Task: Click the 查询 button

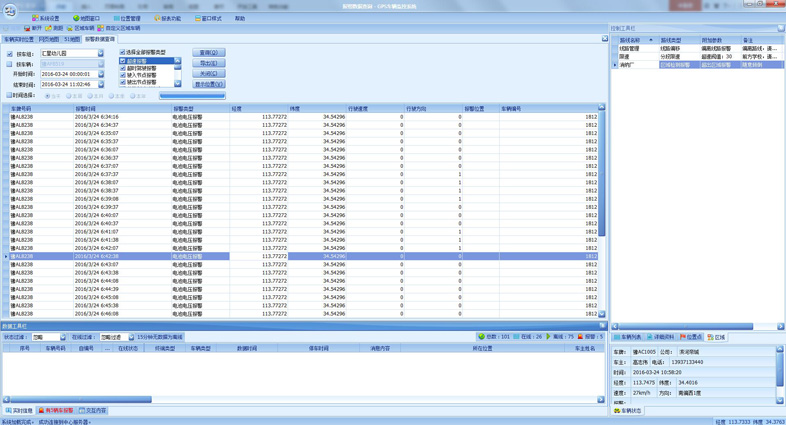Action: tap(208, 53)
